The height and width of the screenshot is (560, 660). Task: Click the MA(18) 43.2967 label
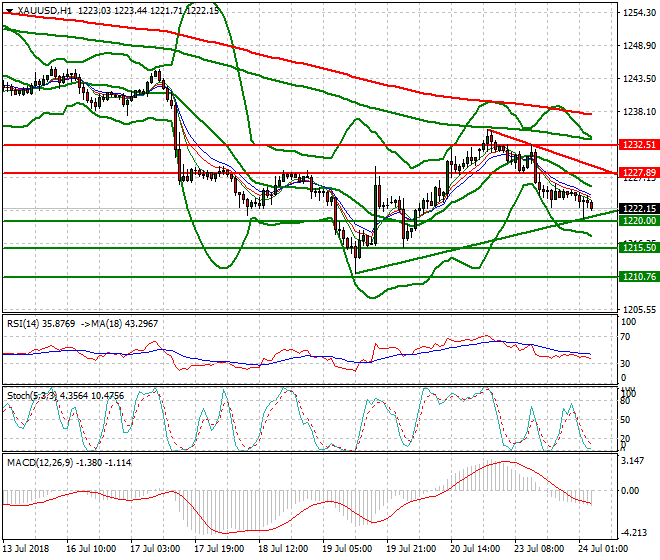(x=123, y=324)
